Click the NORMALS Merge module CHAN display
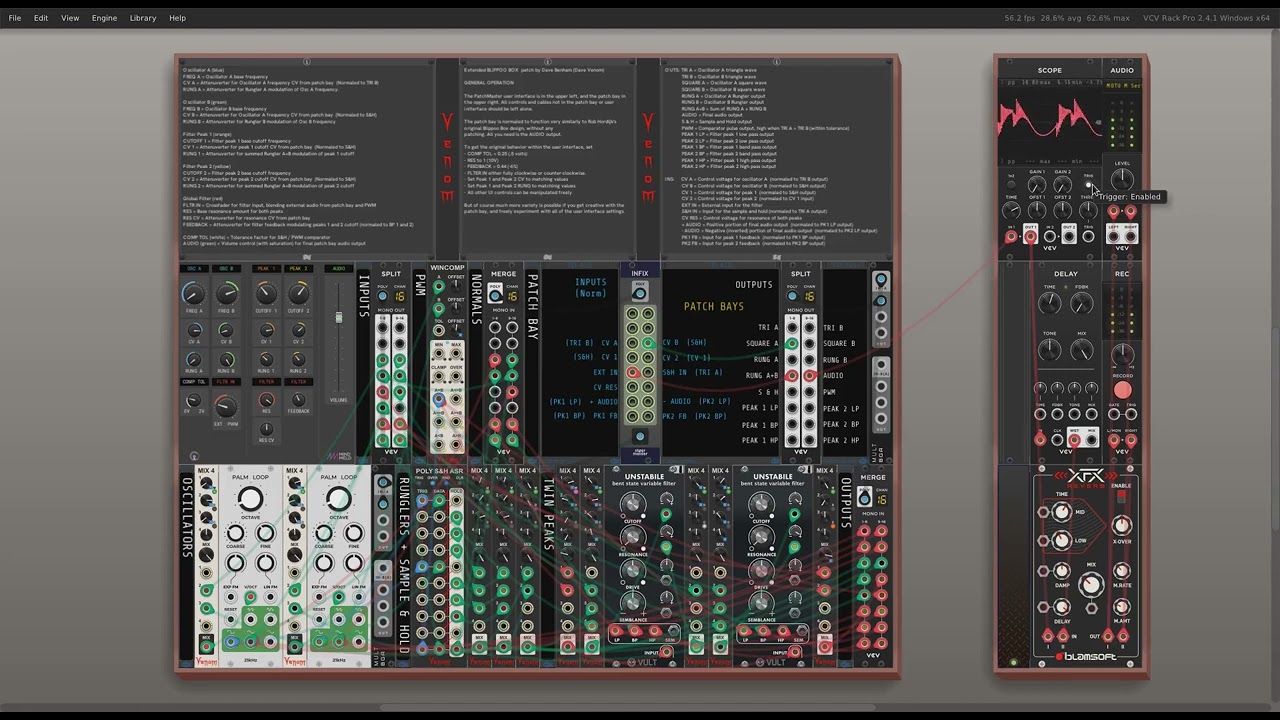Image resolution: width=1280 pixels, height=720 pixels. tap(512, 296)
